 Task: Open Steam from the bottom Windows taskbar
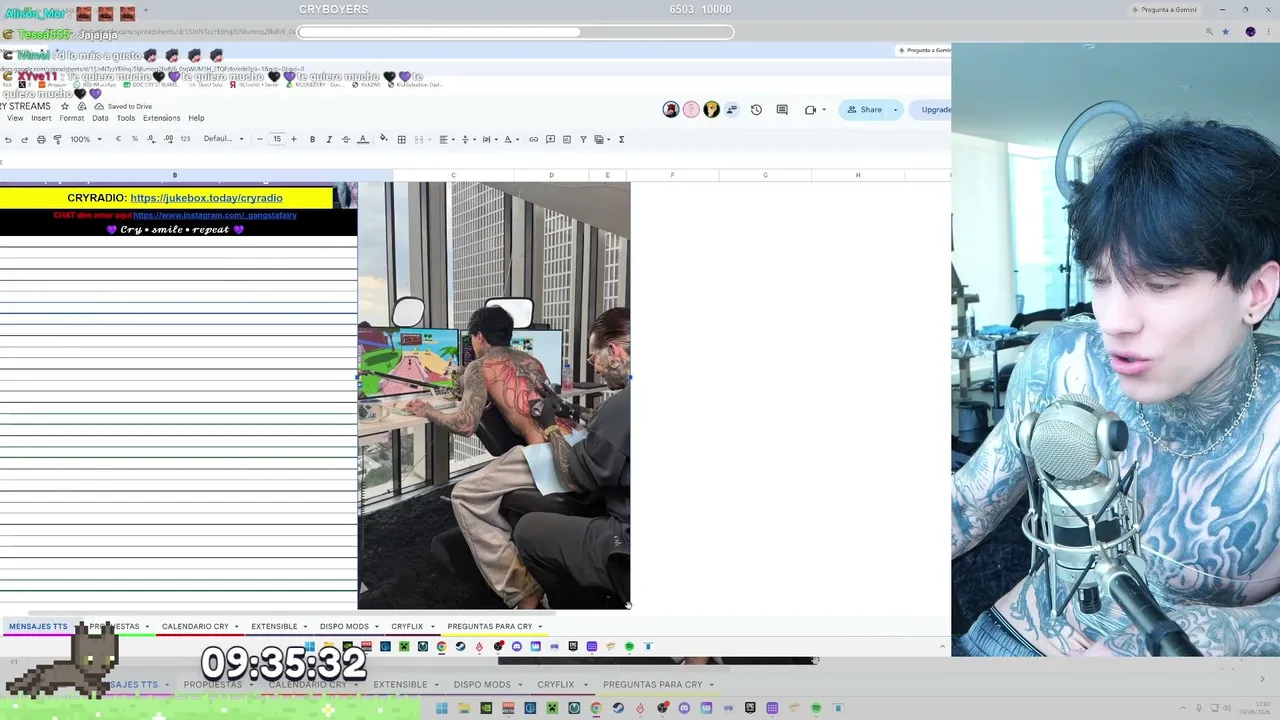click(x=618, y=709)
